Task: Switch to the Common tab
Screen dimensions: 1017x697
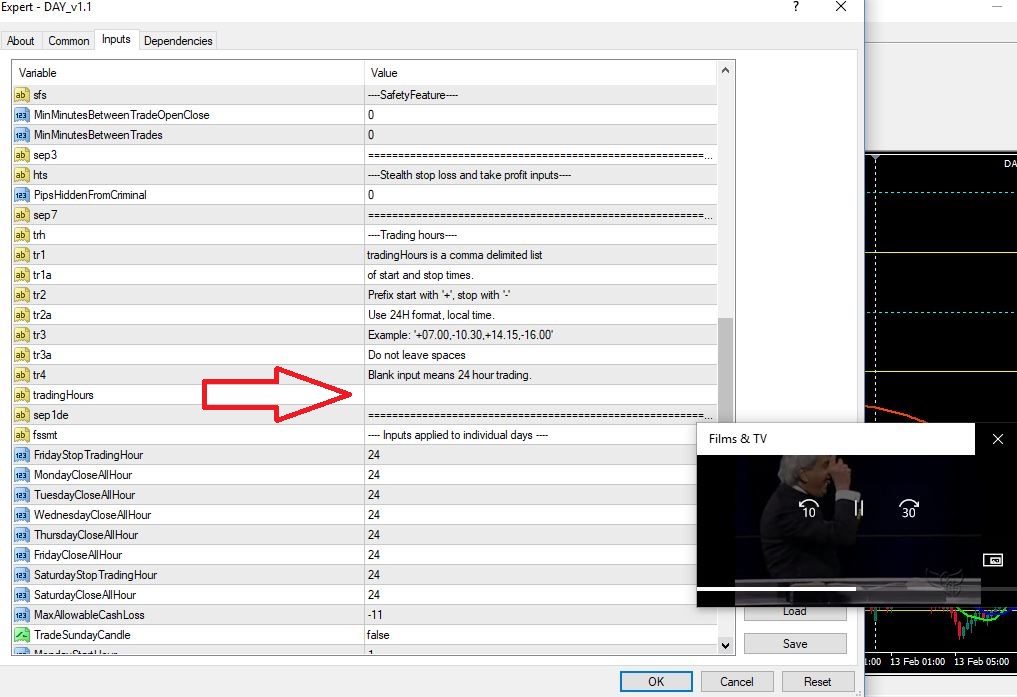Action: coord(69,41)
